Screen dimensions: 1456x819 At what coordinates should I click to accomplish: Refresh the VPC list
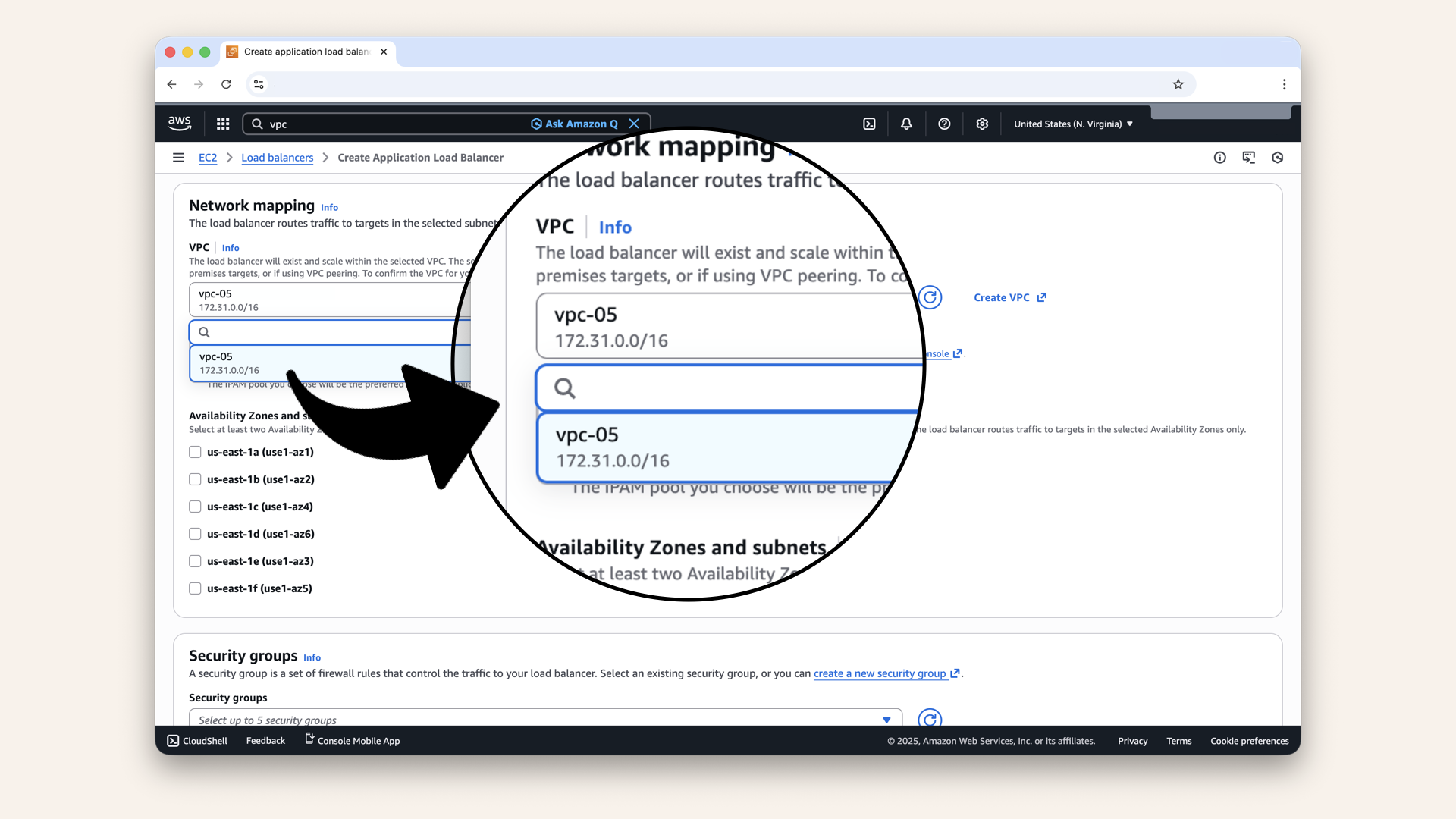pyautogui.click(x=930, y=297)
